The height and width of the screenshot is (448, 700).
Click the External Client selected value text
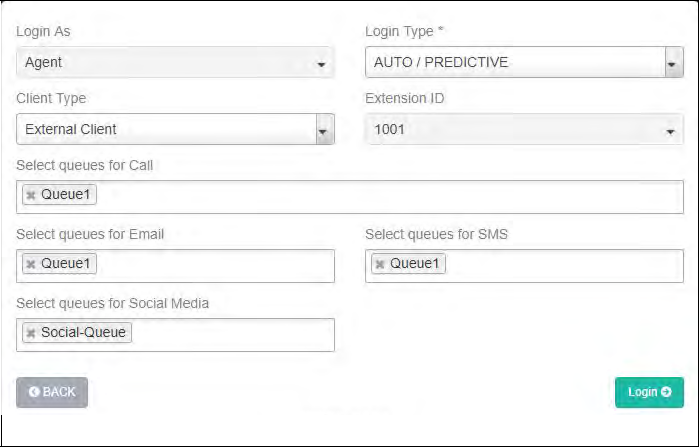point(71,129)
